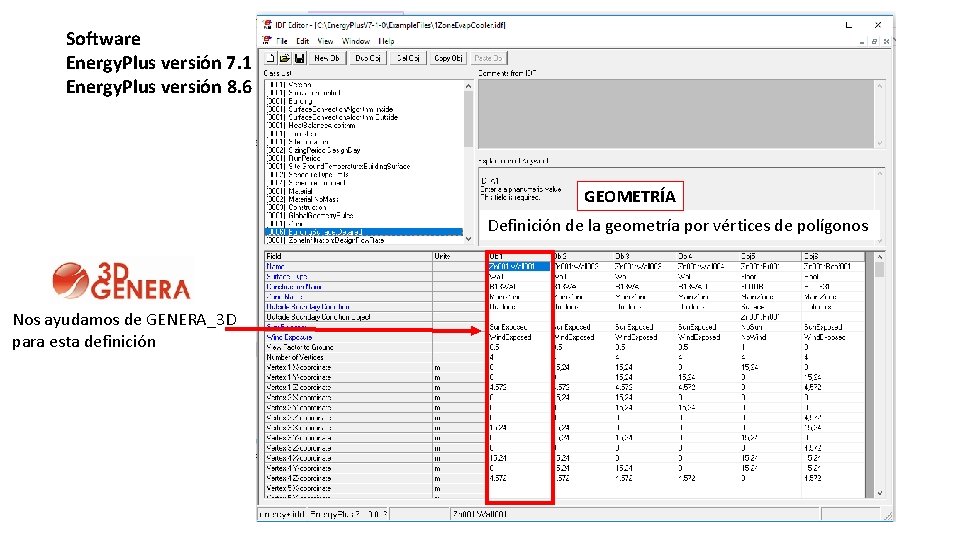Click the Units column header
This screenshot has height=540, width=960.
click(x=459, y=256)
